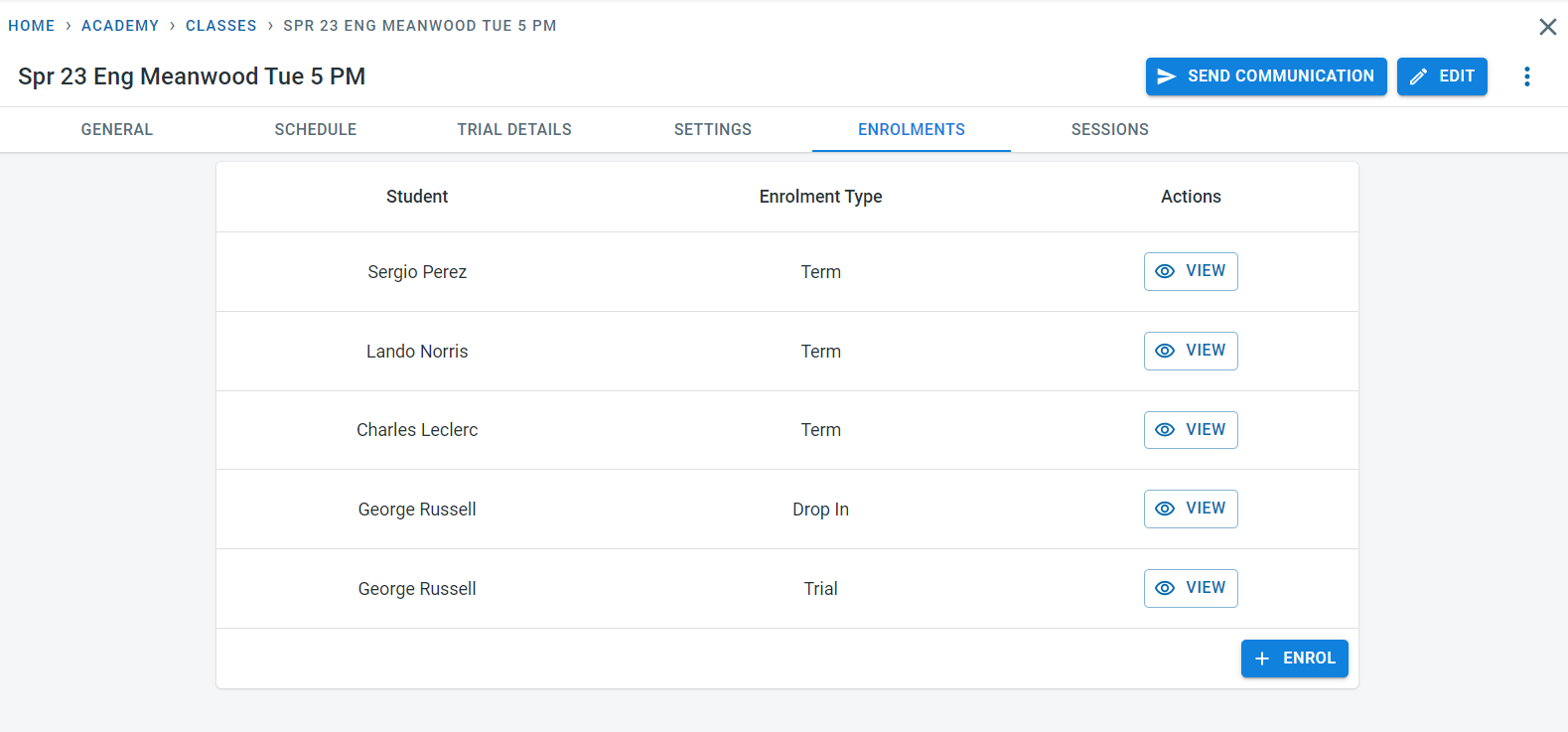
Task: Go to the Trial Details tab
Action: 514,130
